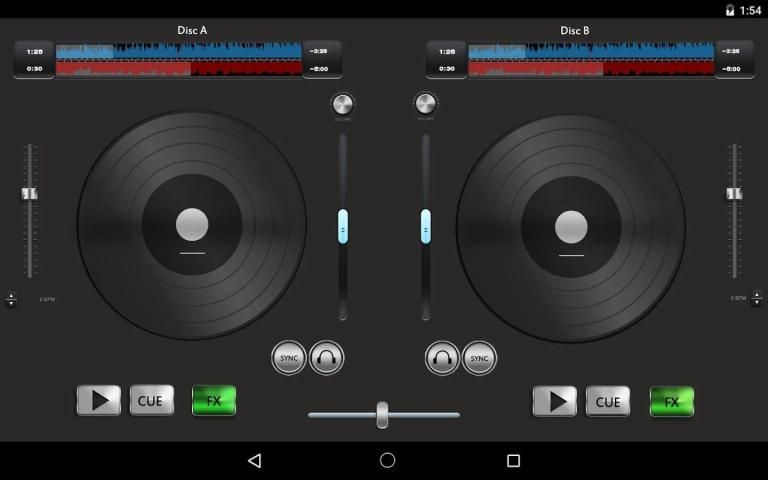Tap the Android home button
Screen dimensions: 768x480
[x=387, y=460]
